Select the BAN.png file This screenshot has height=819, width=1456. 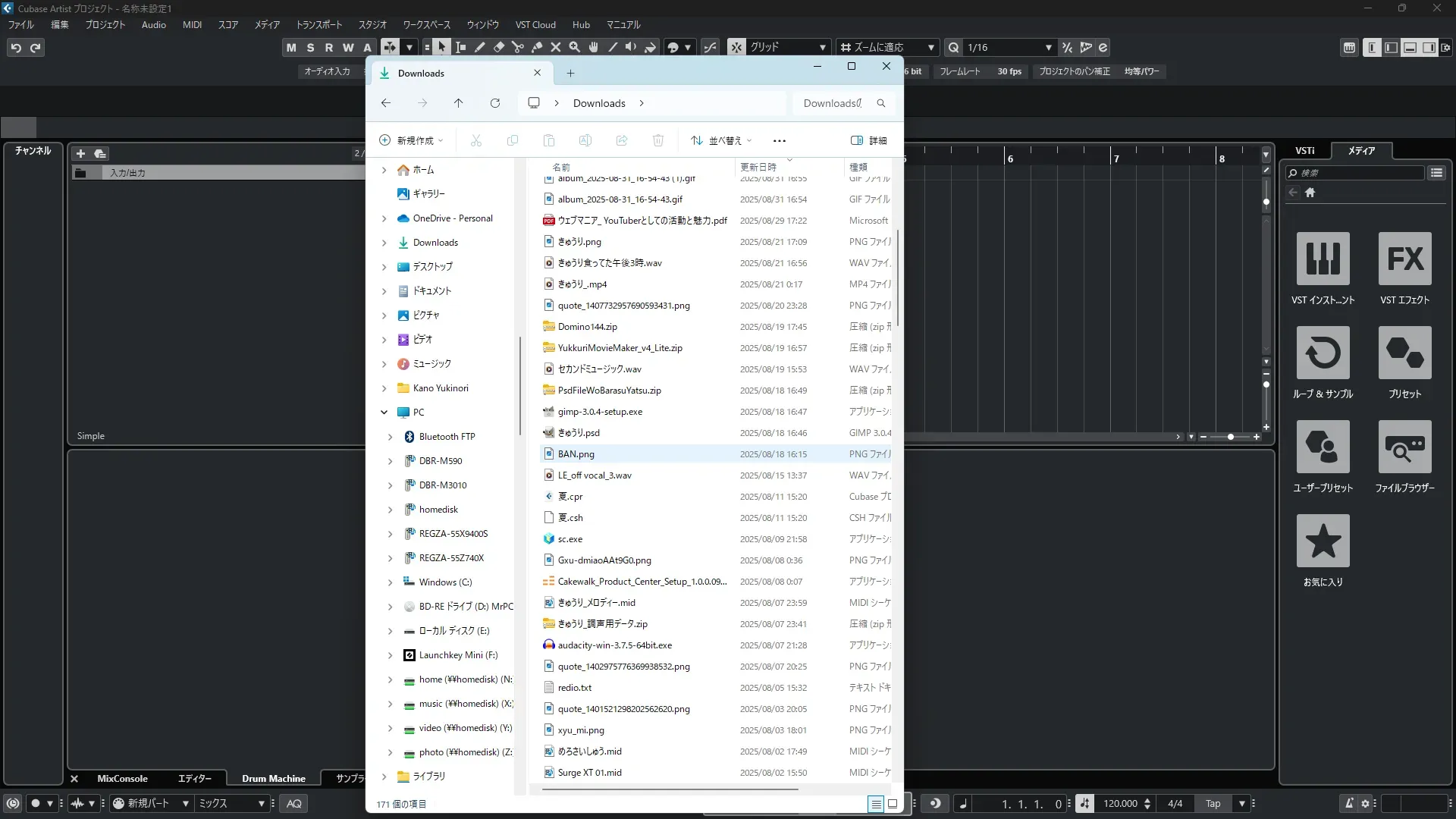(x=576, y=454)
